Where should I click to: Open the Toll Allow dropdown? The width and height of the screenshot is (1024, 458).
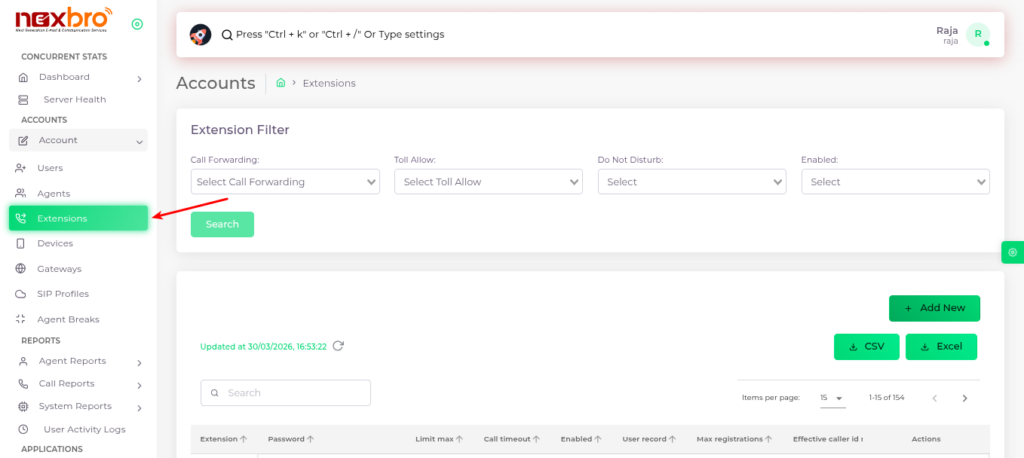click(488, 182)
